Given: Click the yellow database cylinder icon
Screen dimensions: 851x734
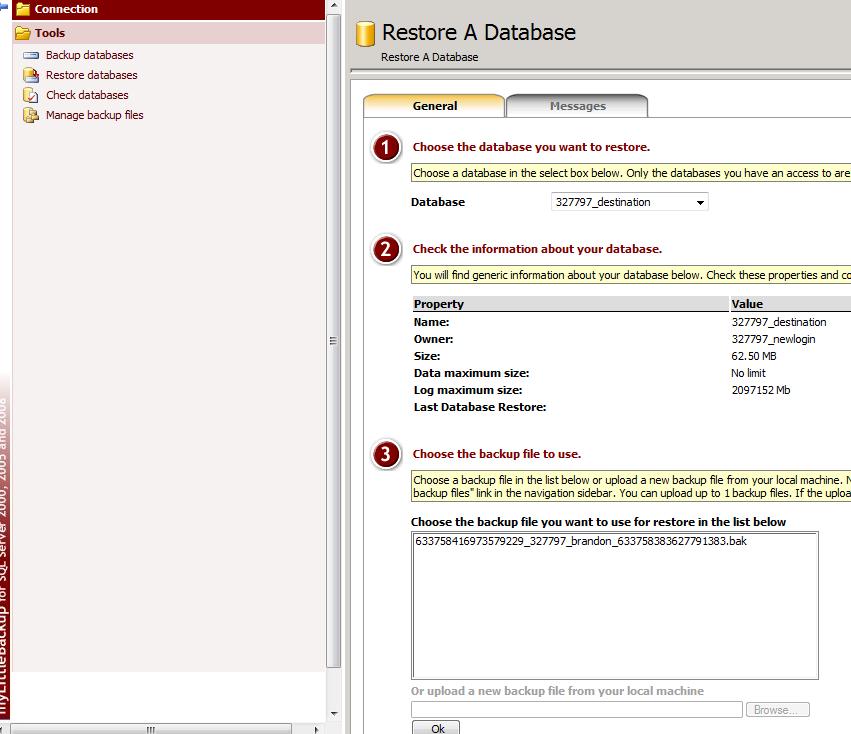Looking at the screenshot, I should (365, 34).
